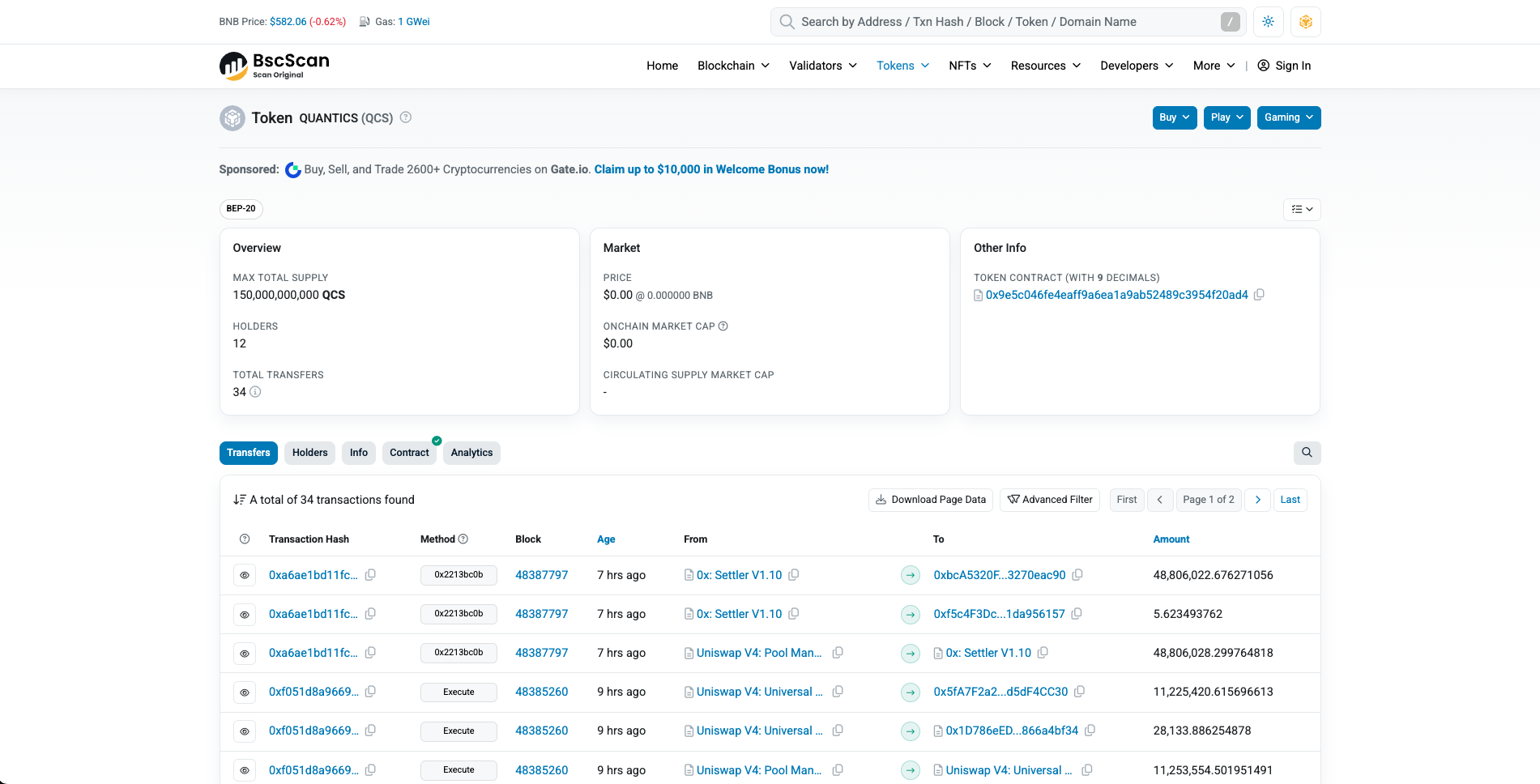Copy the token contract address
Screen dimensions: 1540x784
(x=1259, y=295)
